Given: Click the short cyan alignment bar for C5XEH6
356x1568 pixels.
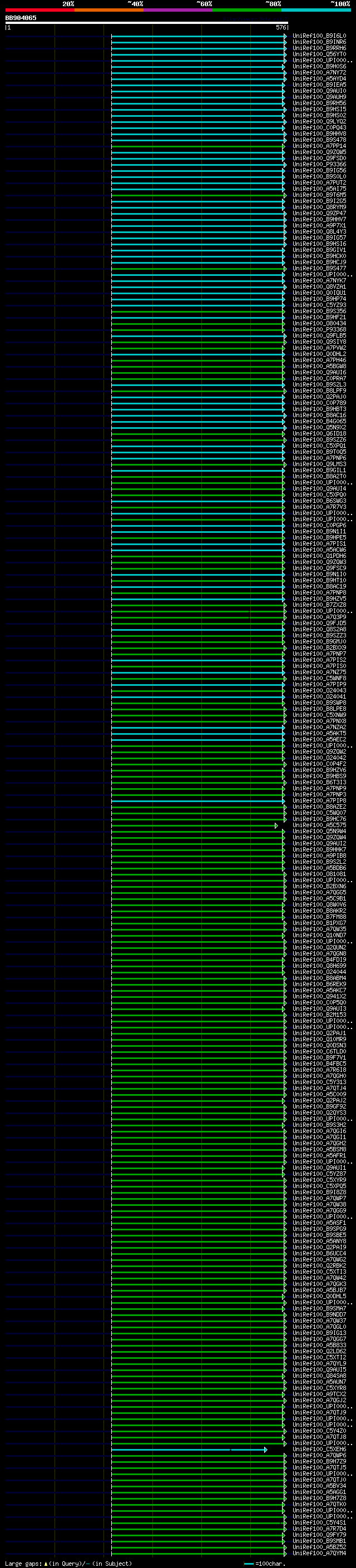Looking at the screenshot, I should point(189,1450).
